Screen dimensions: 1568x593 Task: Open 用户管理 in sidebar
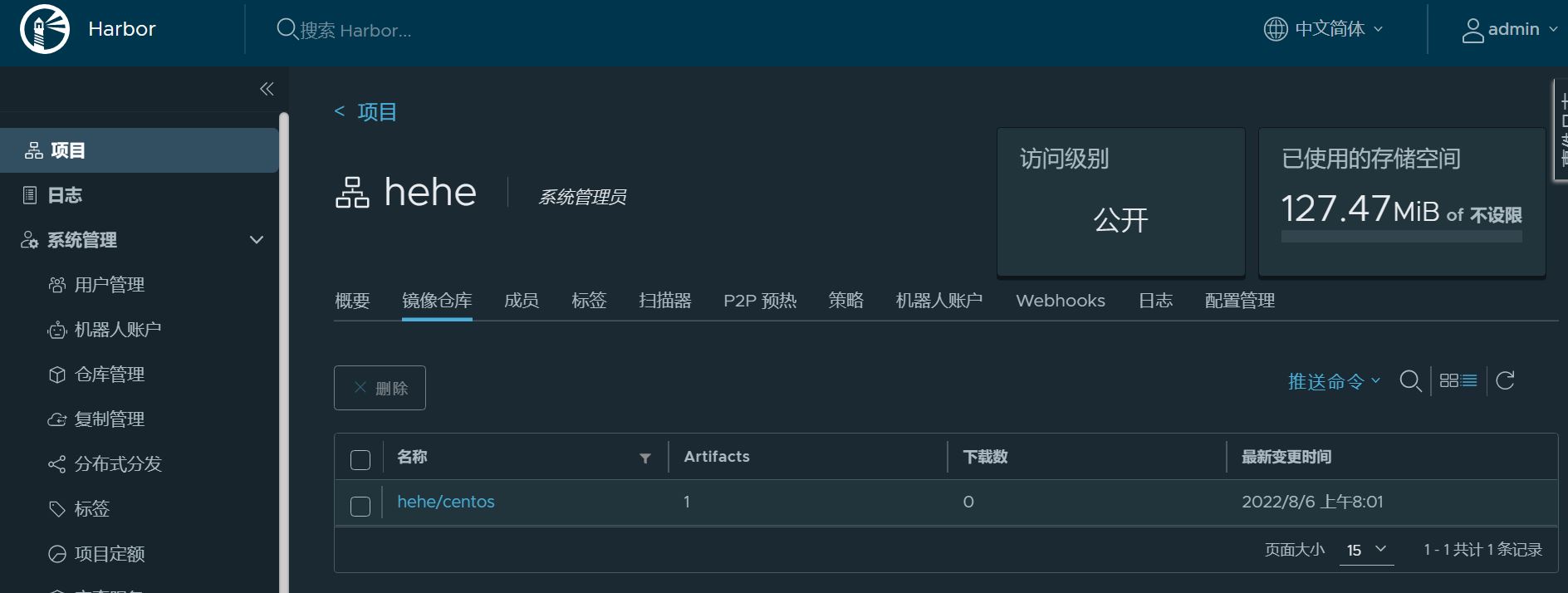click(110, 285)
